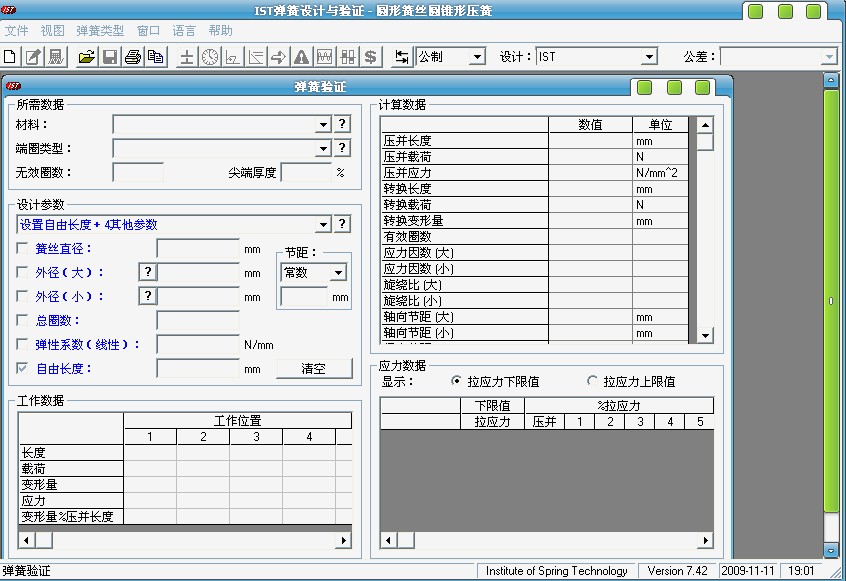Viewport: 846px width, 581px height.
Task: Click work position column 1 header
Action: 150,436
